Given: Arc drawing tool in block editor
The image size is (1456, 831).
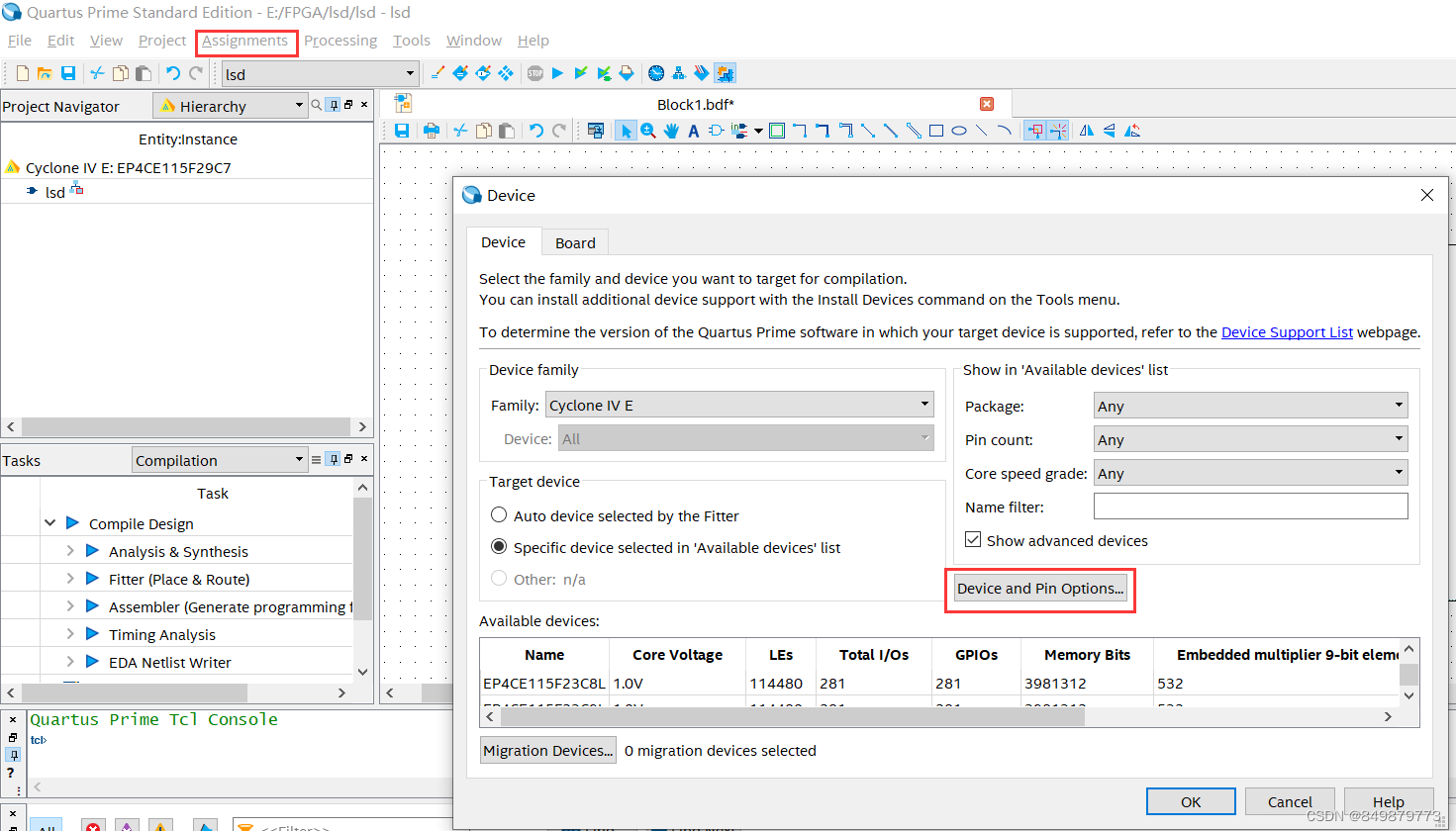Looking at the screenshot, I should pyautogui.click(x=1005, y=131).
